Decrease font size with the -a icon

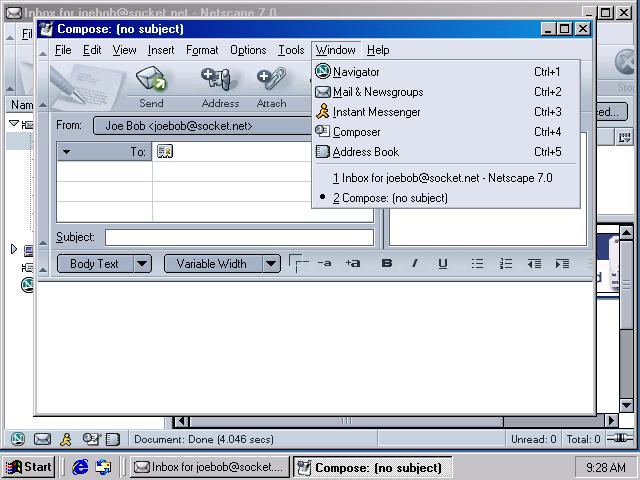coord(324,263)
